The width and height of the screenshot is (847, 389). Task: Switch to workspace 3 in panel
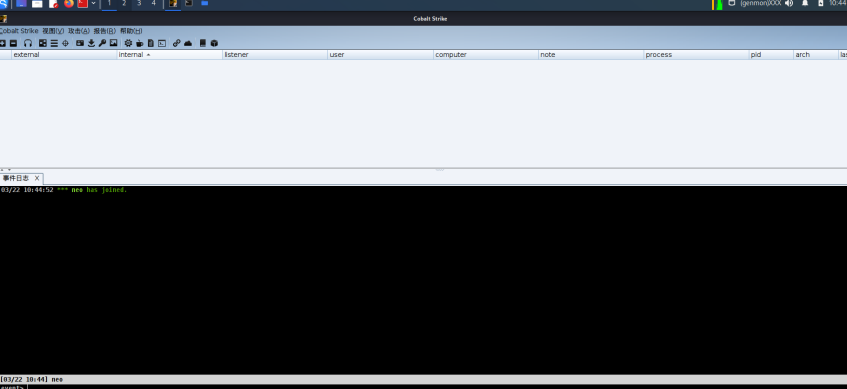point(139,3)
